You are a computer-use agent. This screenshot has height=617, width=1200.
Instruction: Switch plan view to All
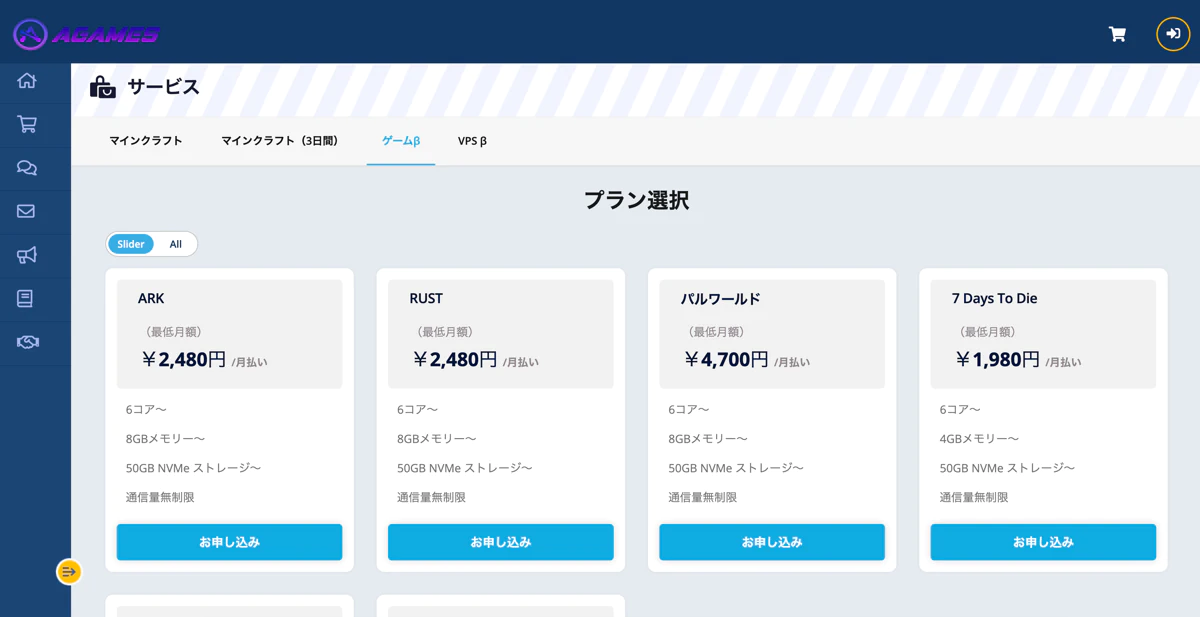click(x=176, y=244)
